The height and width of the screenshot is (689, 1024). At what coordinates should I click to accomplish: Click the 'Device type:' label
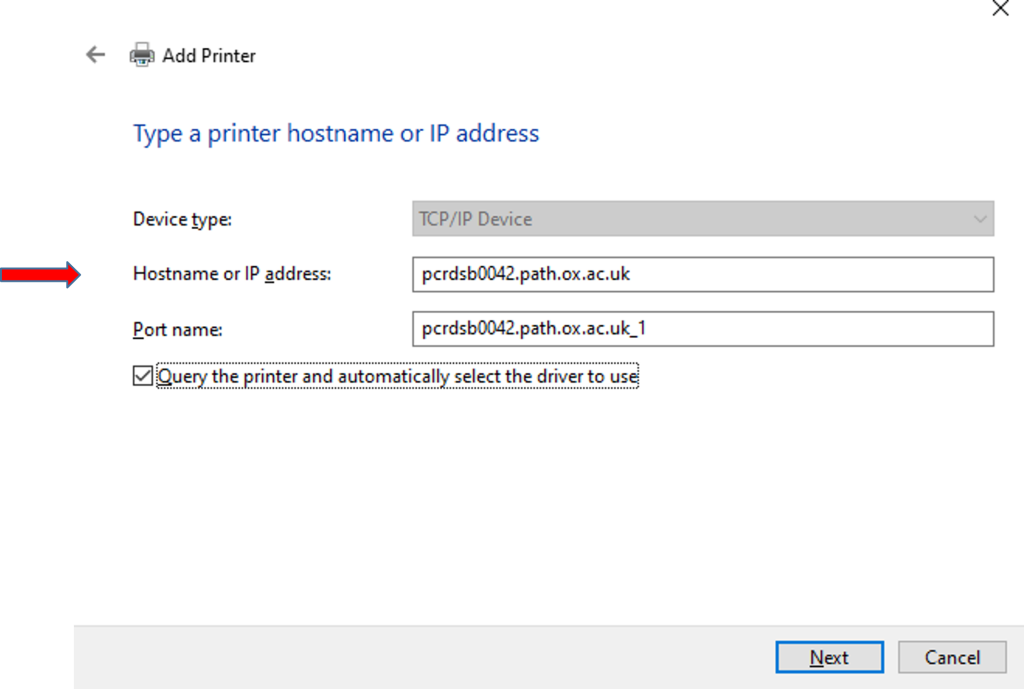[x=182, y=219]
